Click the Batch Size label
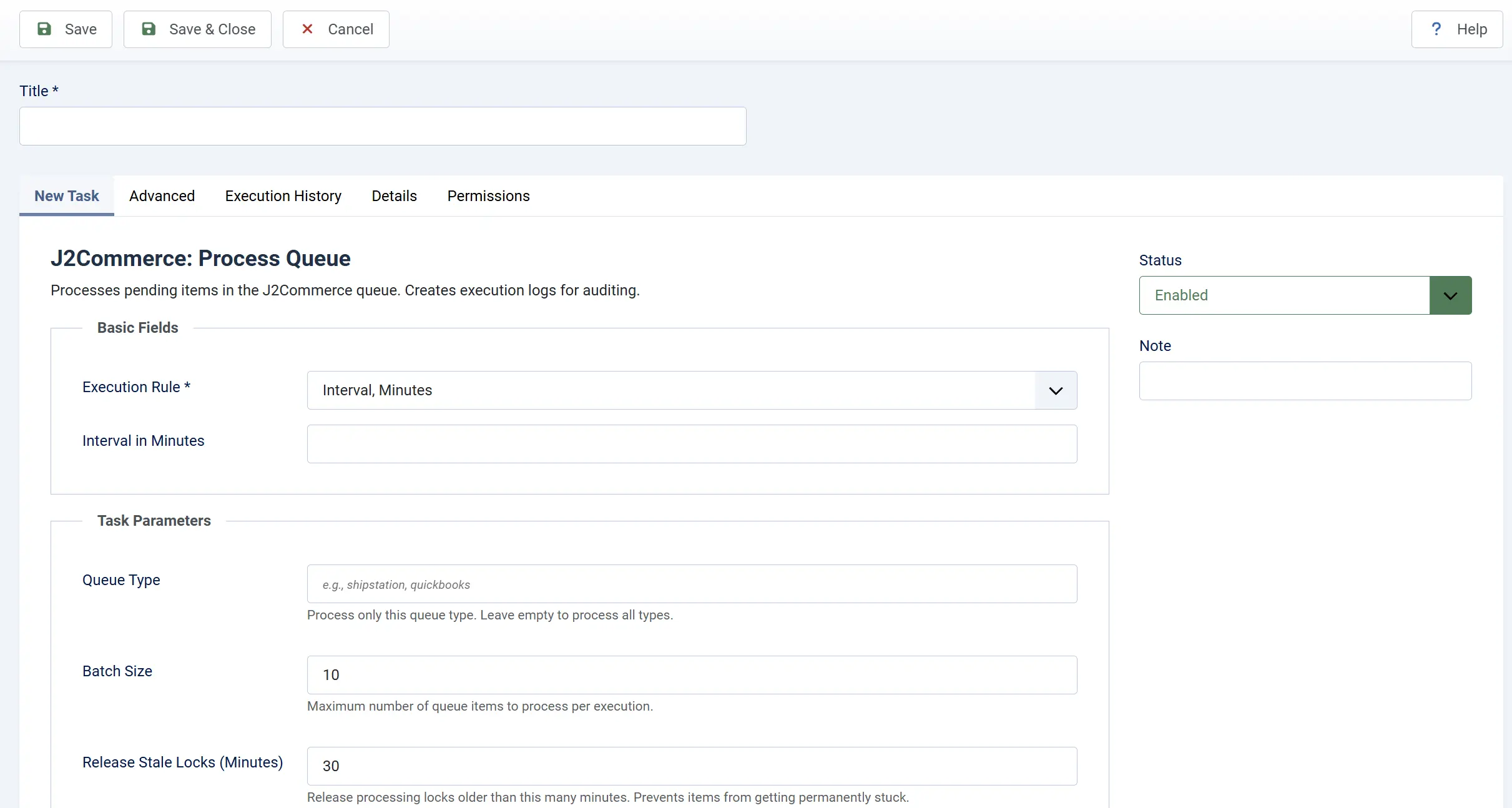 coord(117,671)
